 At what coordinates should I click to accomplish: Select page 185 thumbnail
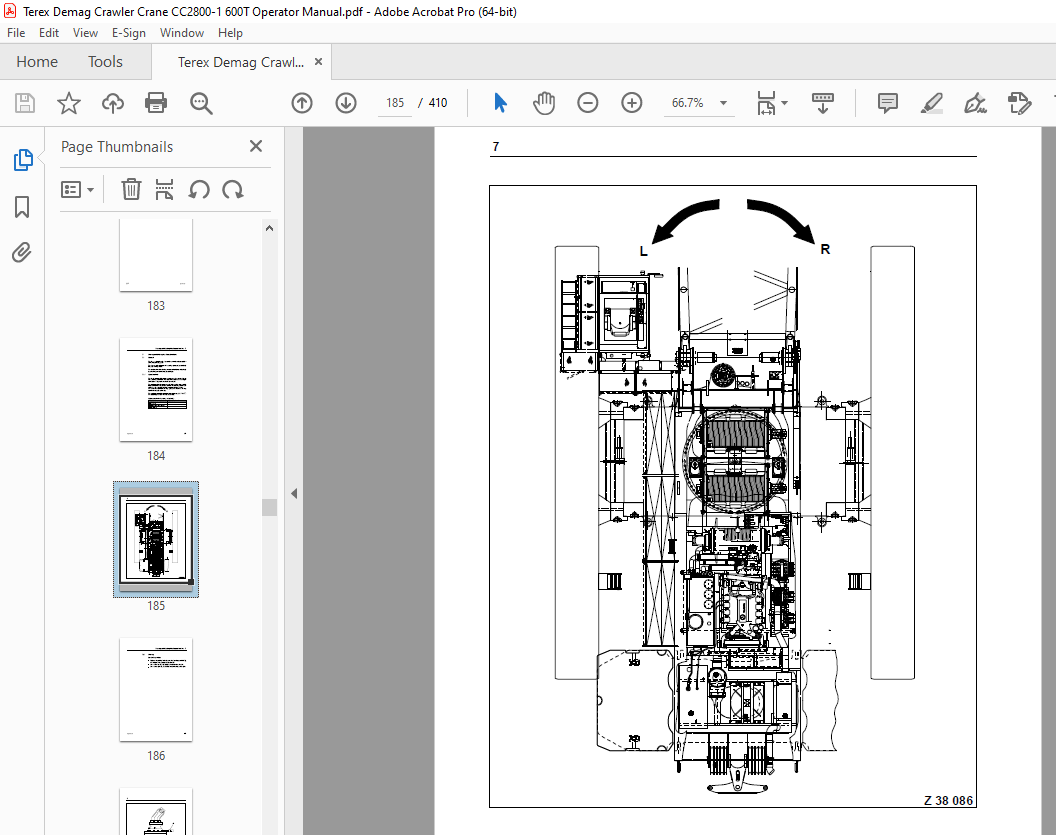point(156,539)
